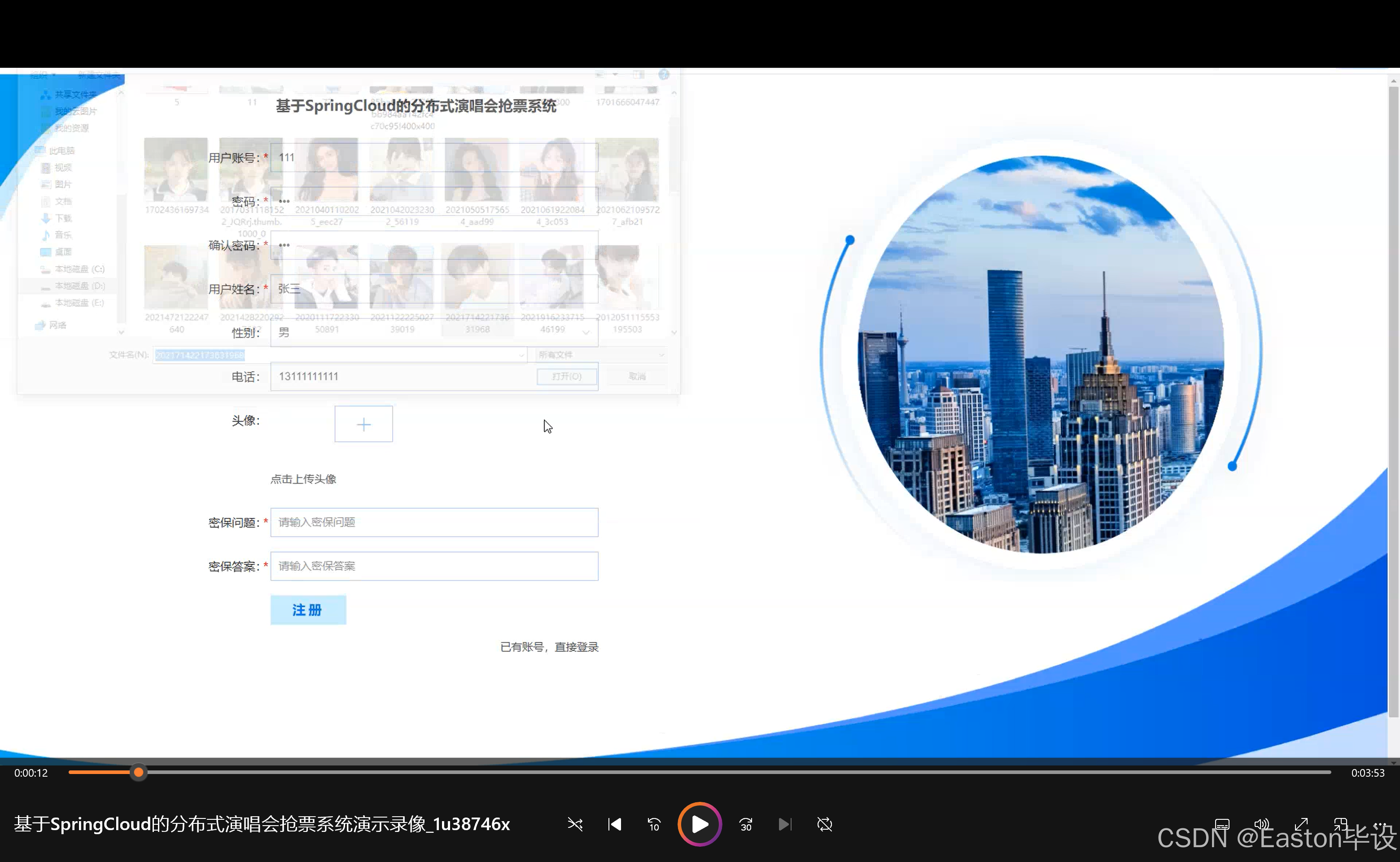The height and width of the screenshot is (862, 1400).
Task: Open the 所有文件 file type dropdown
Action: click(x=599, y=354)
